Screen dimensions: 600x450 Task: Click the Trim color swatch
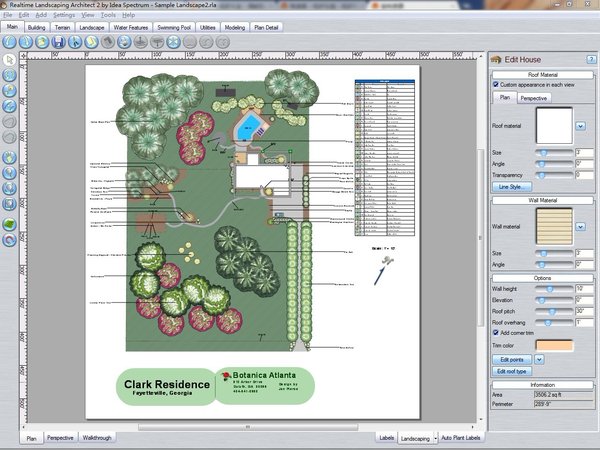(555, 345)
